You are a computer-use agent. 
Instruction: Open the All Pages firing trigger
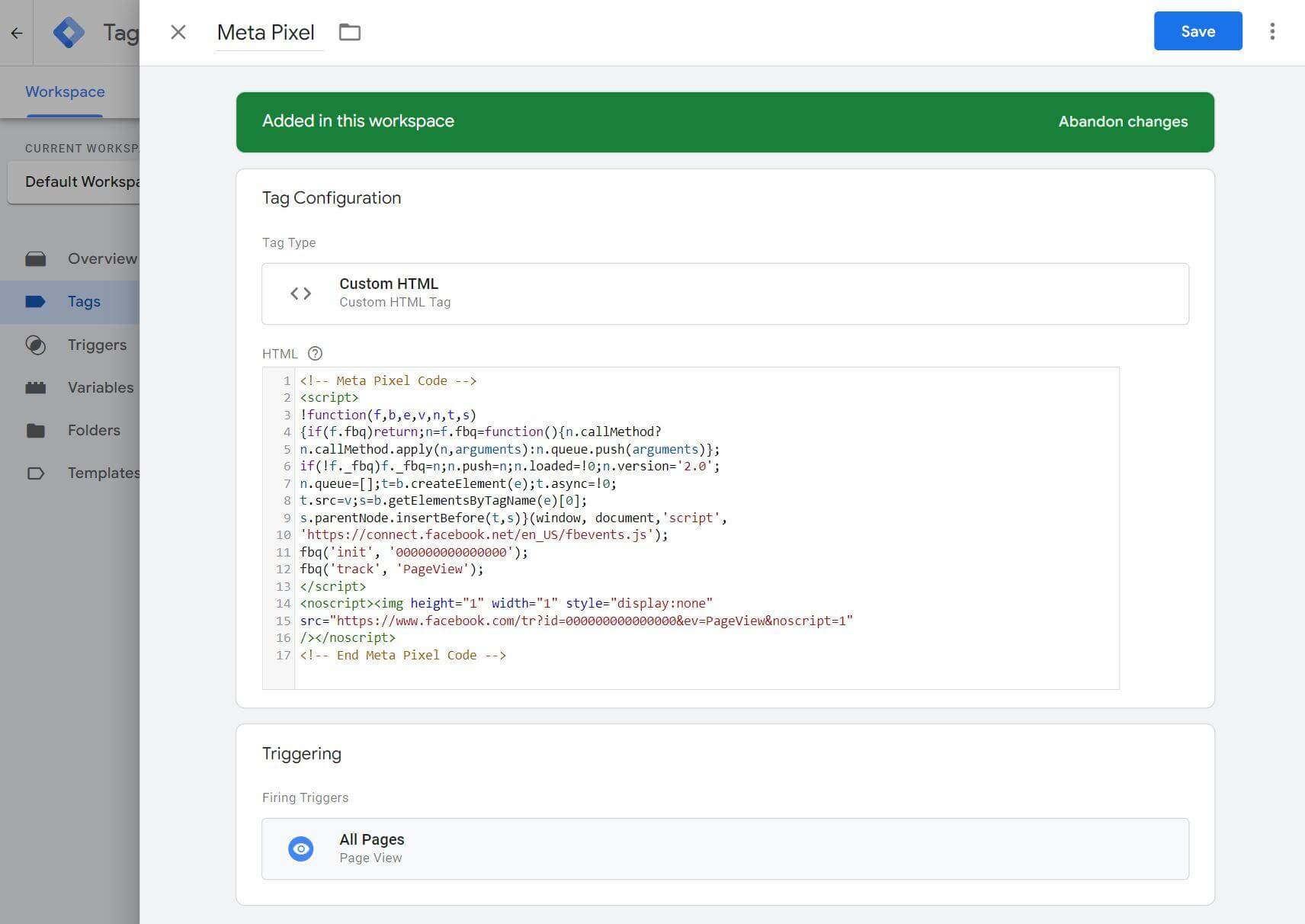tap(724, 849)
